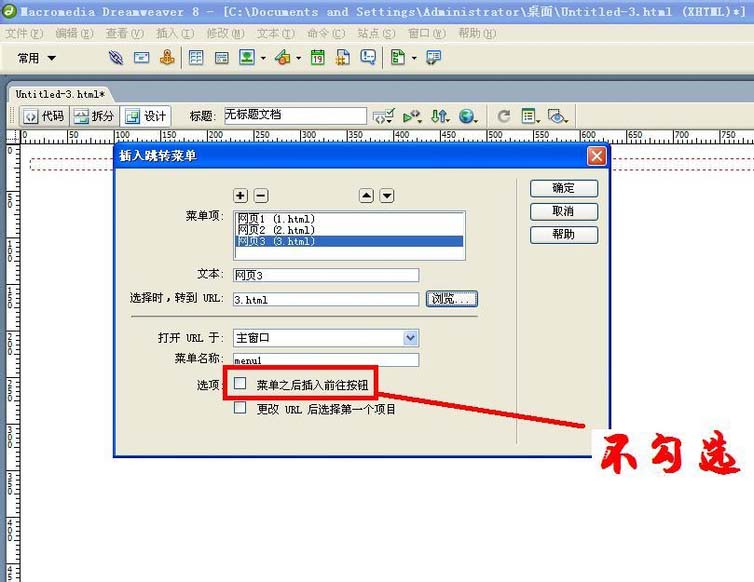
Task: Click the Dreamweaver title bar logo
Action: (9, 11)
